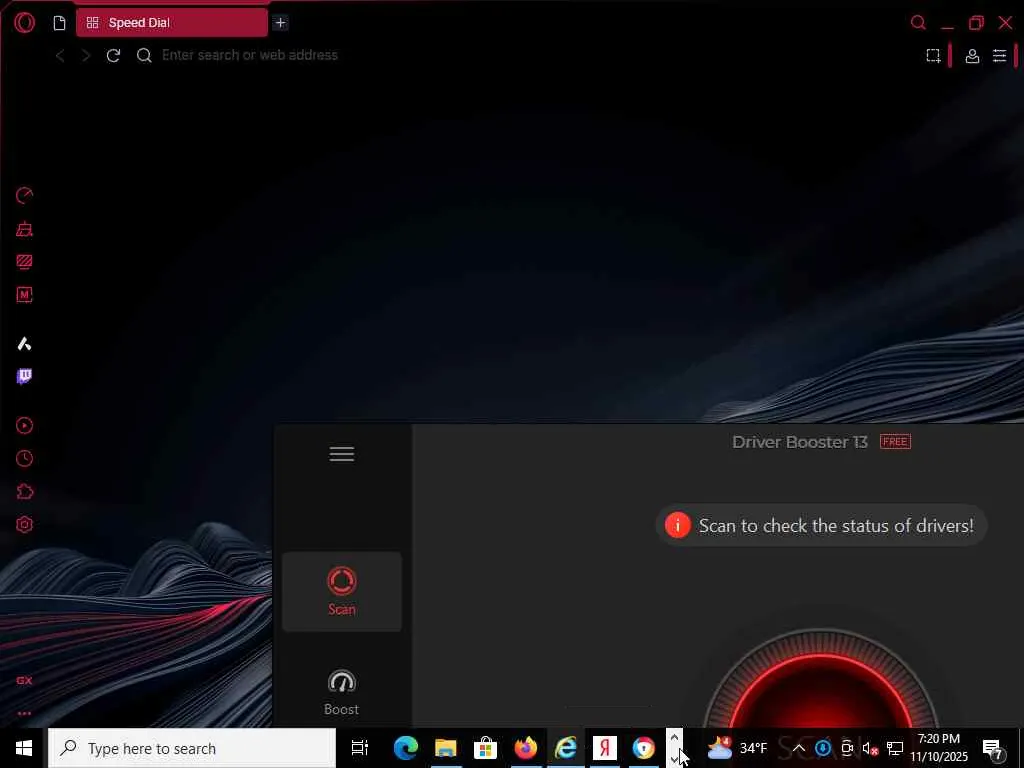Select Scan in Driver Booster sidebar
Screen dimensions: 1024x768
pos(342,592)
